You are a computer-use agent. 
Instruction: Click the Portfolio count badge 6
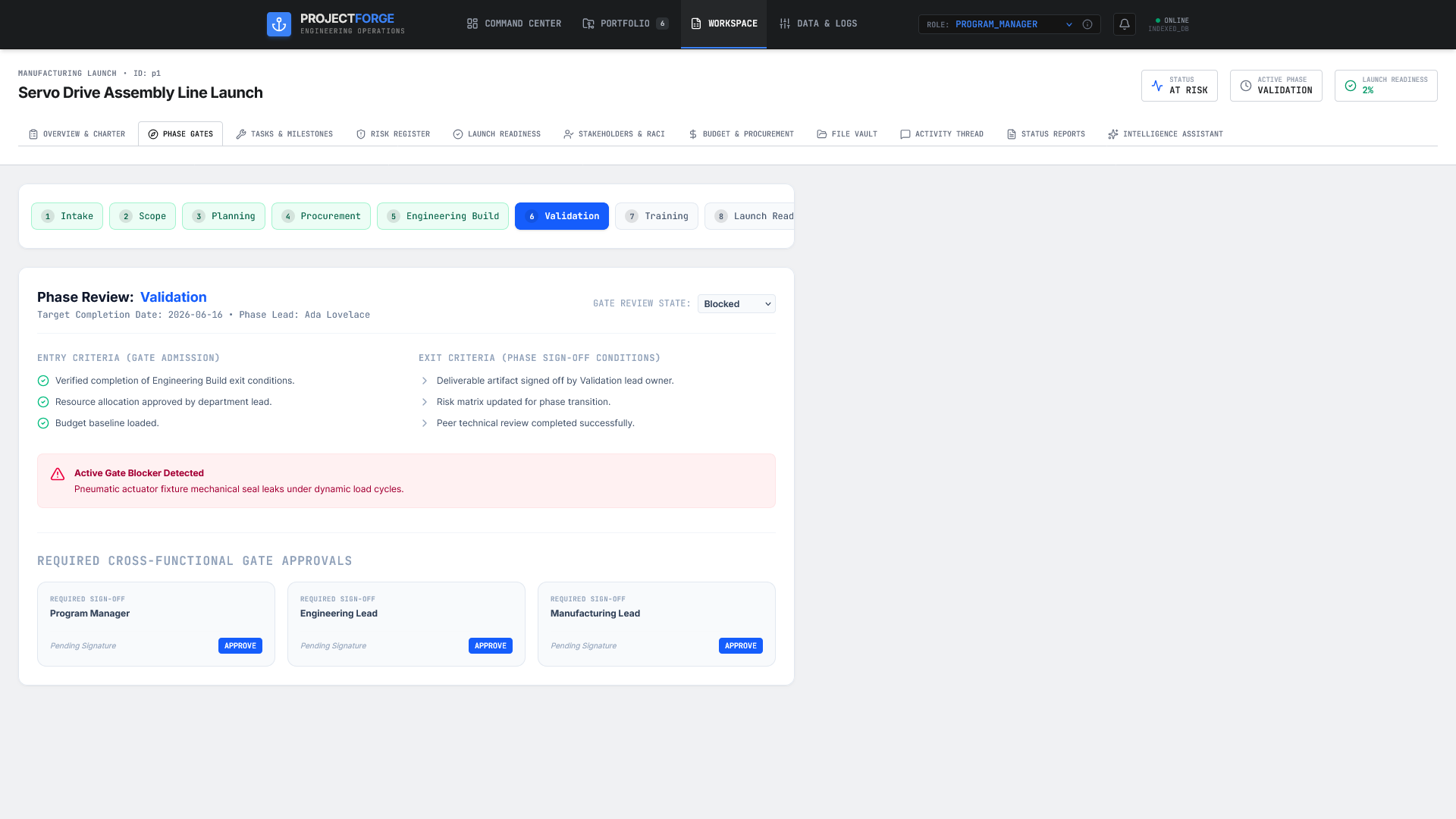pos(663,24)
